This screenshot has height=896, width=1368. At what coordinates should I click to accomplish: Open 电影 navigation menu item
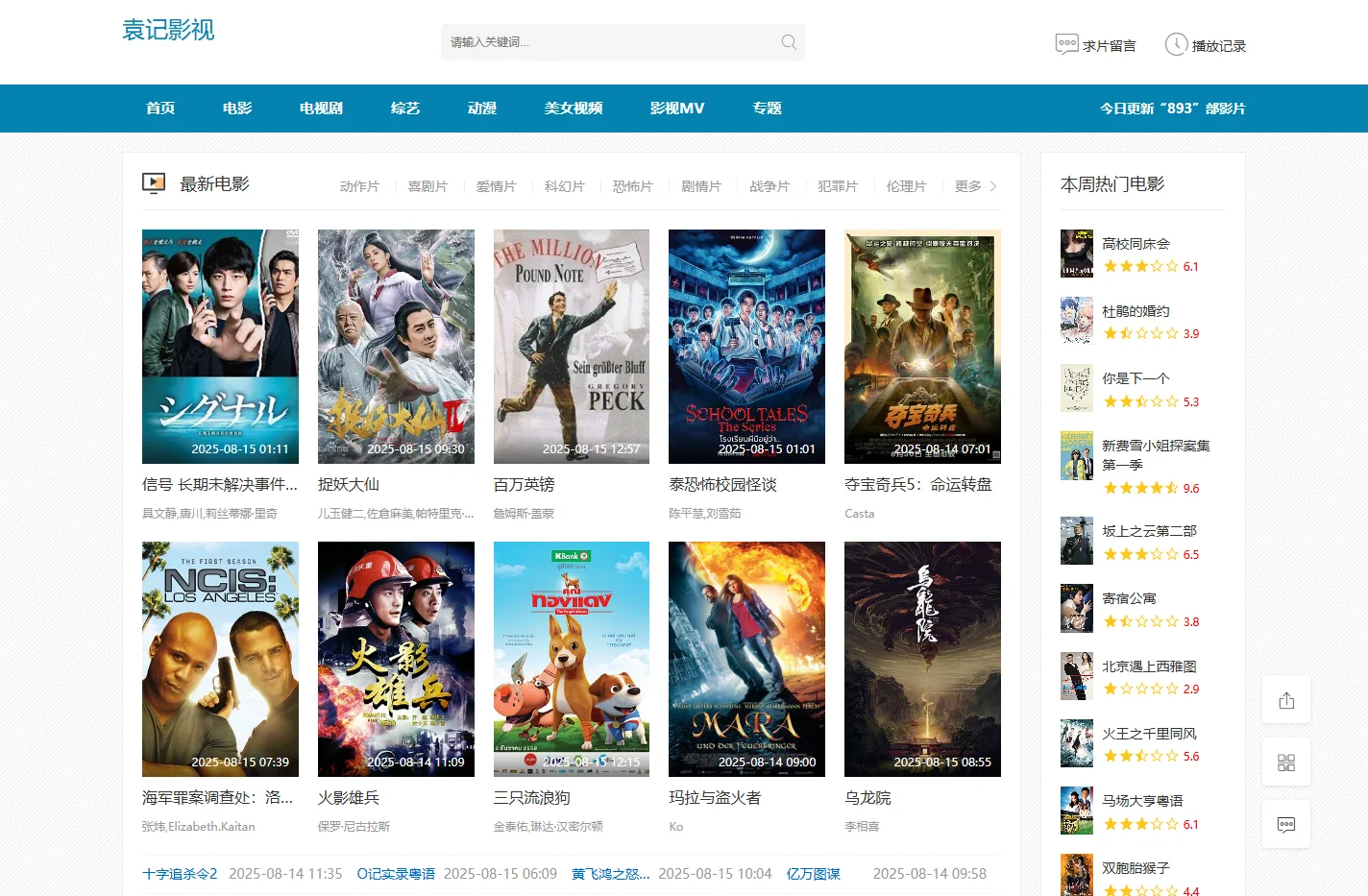click(x=237, y=109)
